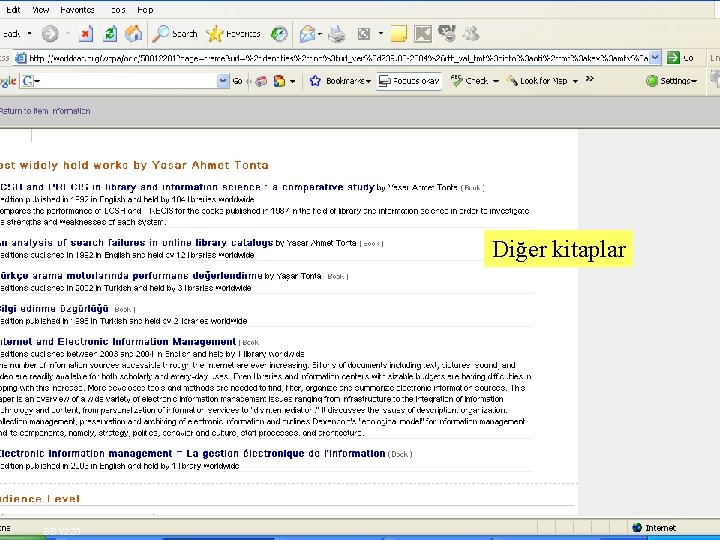Screen dimensions: 720x540
Task: Open An analysis of search failures link
Action: point(136,243)
